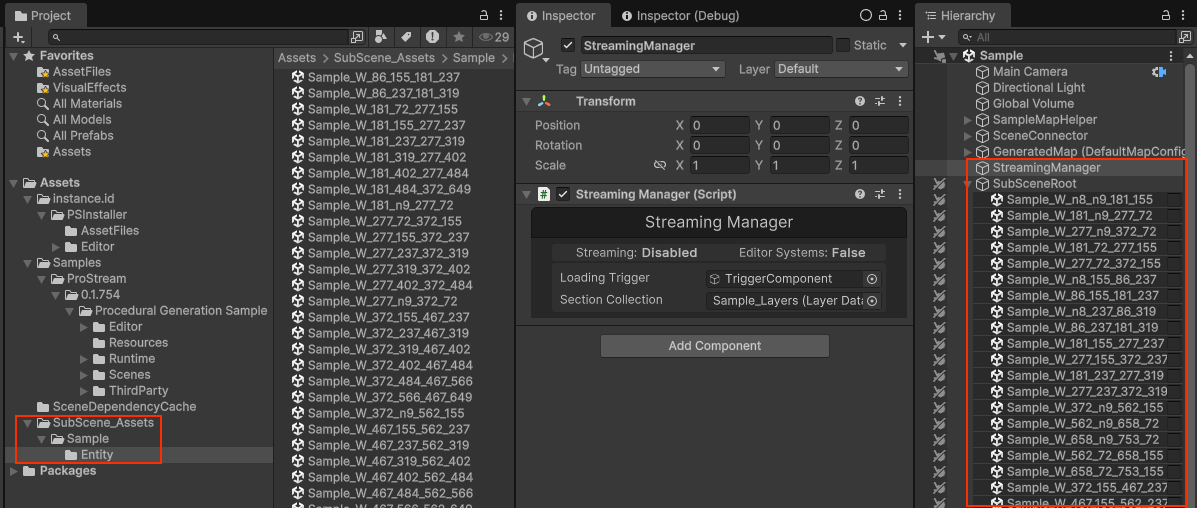Expand SceneConnector in Hierarchy
The height and width of the screenshot is (508, 1197).
tap(968, 136)
